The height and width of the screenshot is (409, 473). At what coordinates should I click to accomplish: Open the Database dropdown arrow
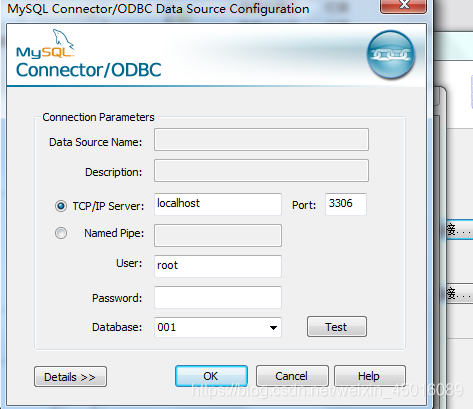click(x=273, y=328)
